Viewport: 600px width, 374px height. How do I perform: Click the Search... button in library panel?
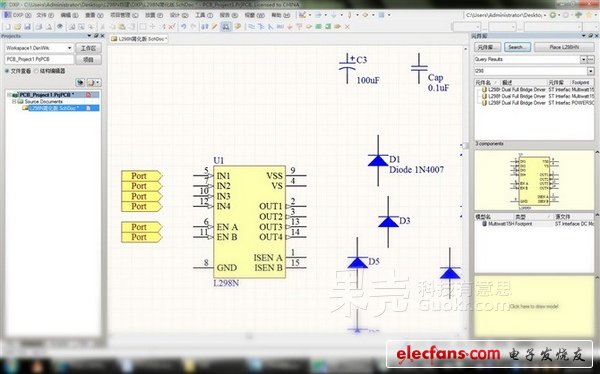coord(517,47)
